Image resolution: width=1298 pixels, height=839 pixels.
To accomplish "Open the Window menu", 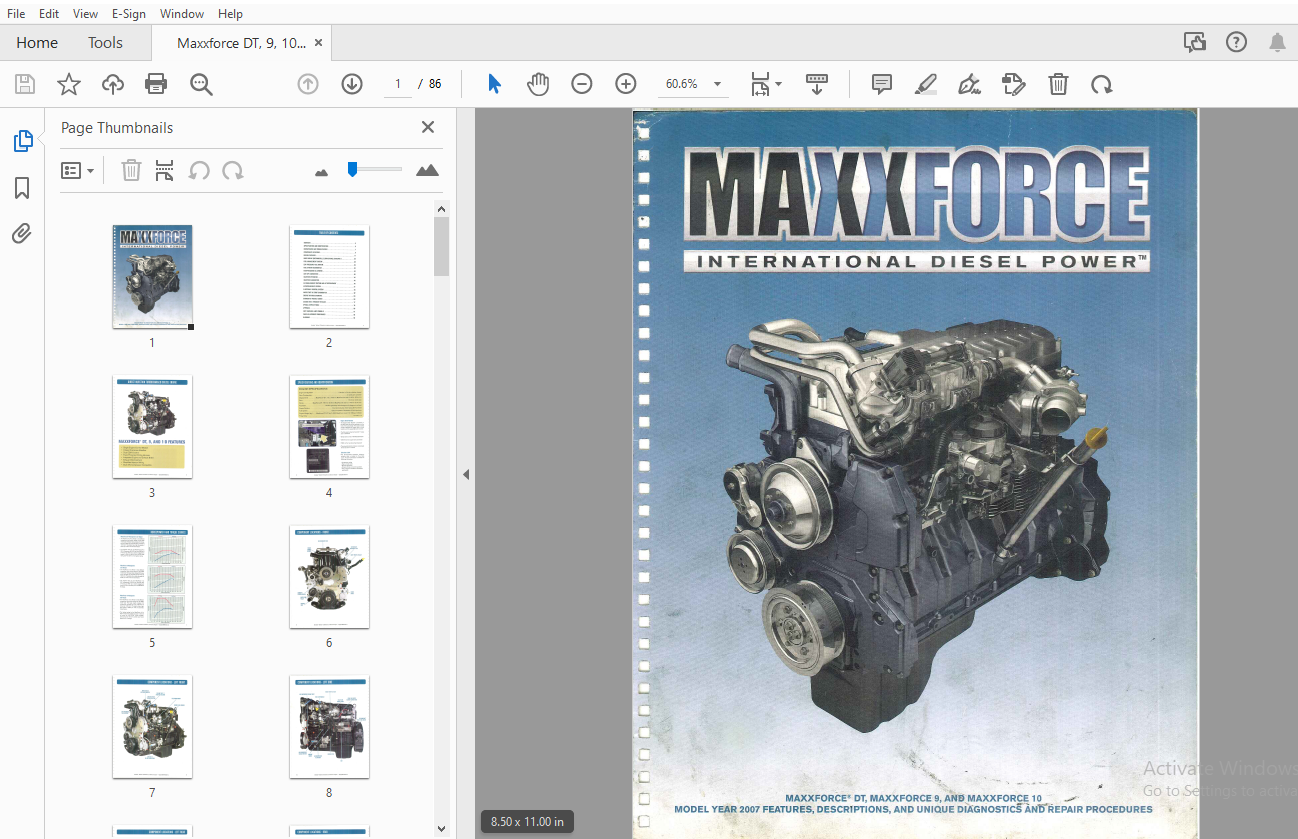I will point(182,14).
